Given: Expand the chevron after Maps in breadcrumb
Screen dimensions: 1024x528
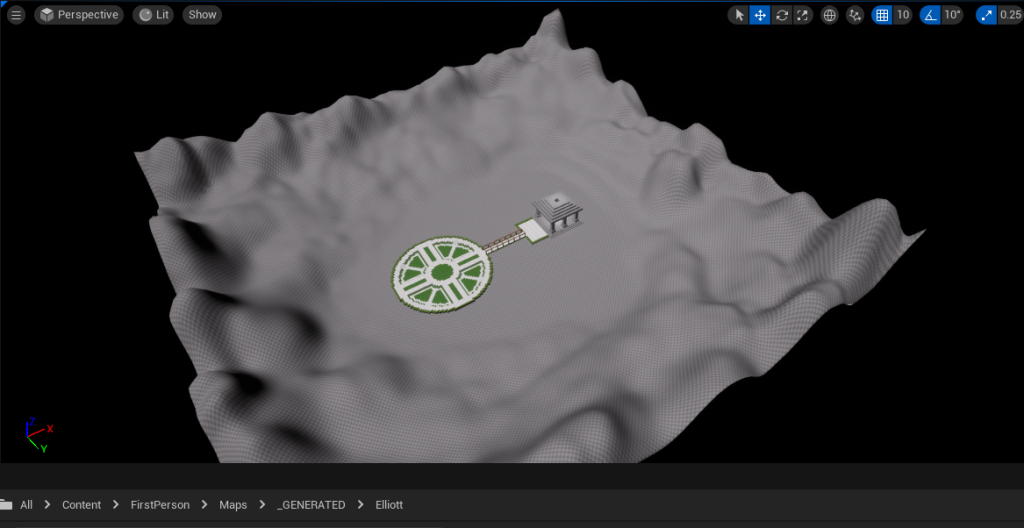Looking at the screenshot, I should (x=262, y=505).
